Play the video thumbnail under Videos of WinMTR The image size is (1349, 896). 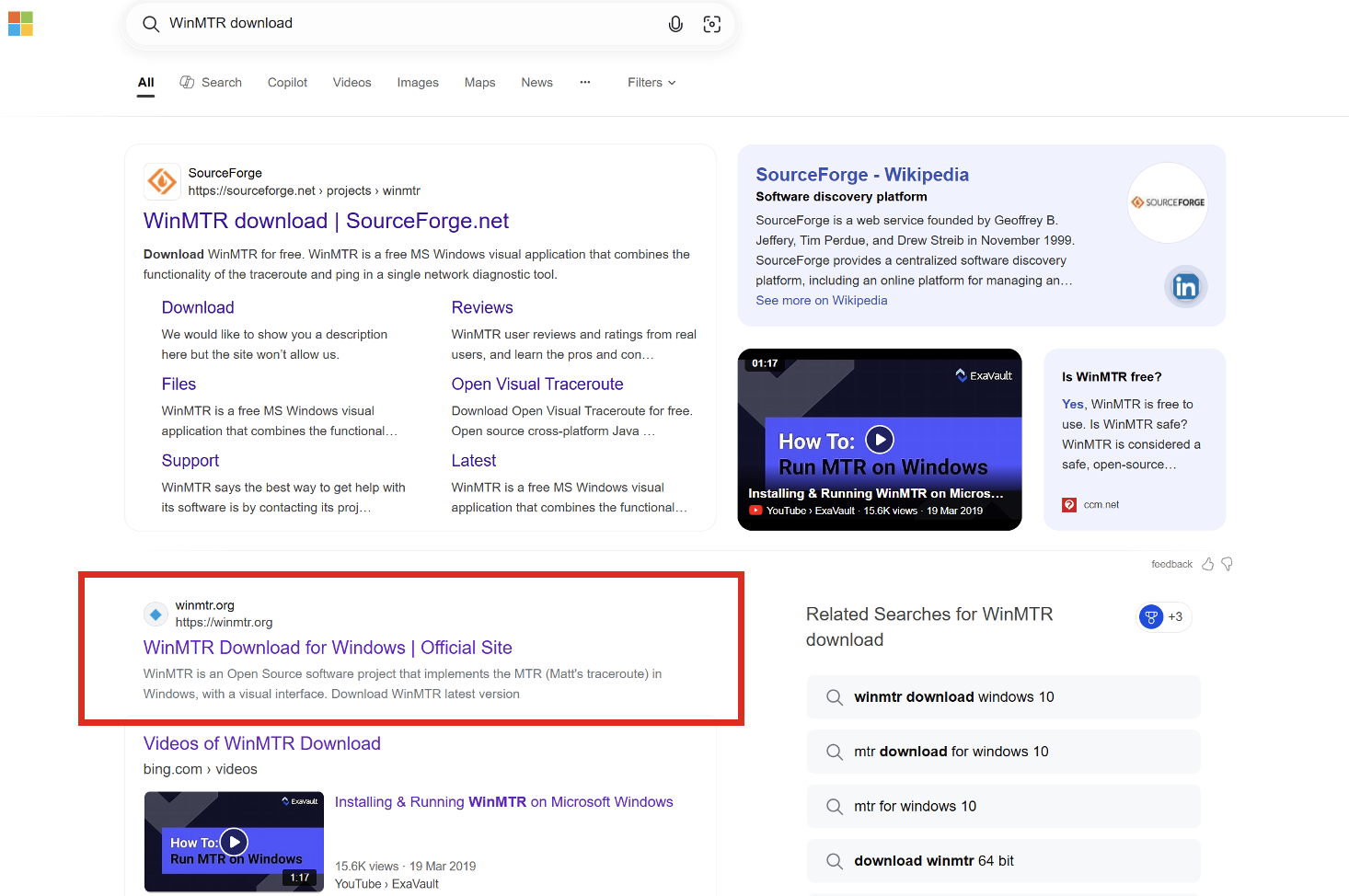(234, 842)
